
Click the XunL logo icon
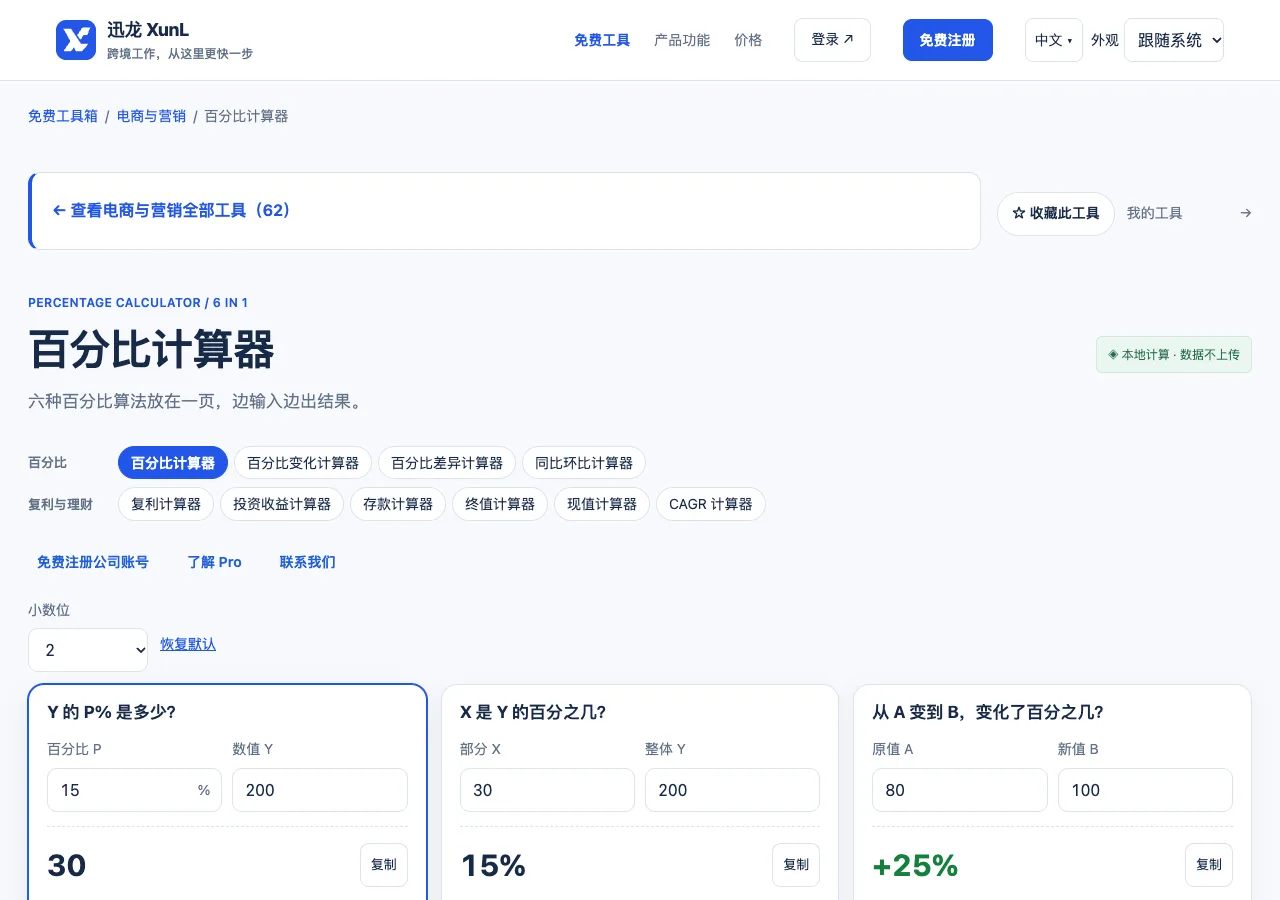76,40
